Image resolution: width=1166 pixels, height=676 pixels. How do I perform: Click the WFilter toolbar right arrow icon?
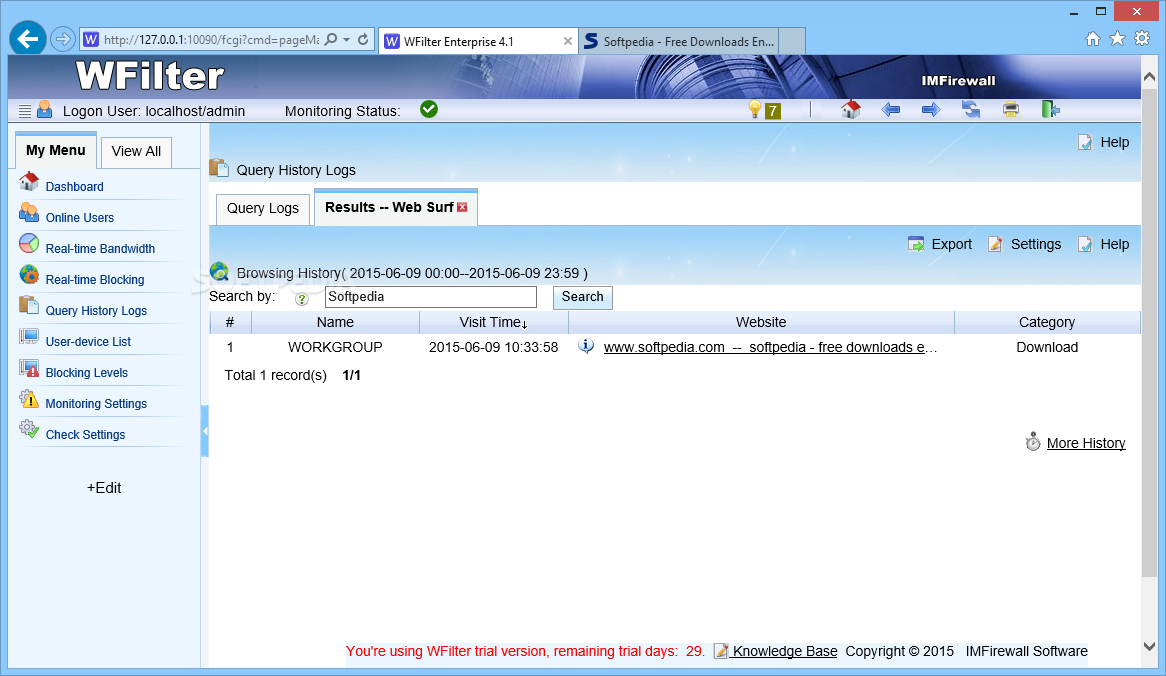(931, 110)
